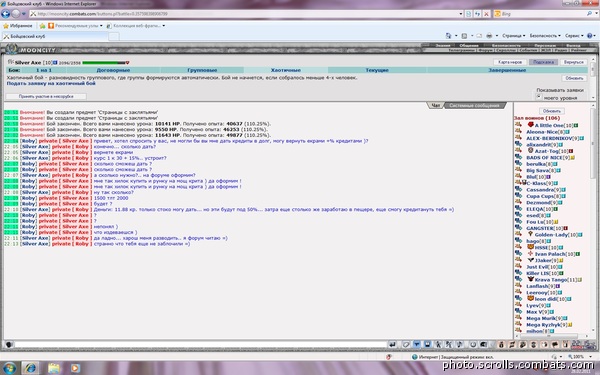Toggle the 'моего уровня' checkbox
The height and width of the screenshot is (375, 600).
pos(538,97)
